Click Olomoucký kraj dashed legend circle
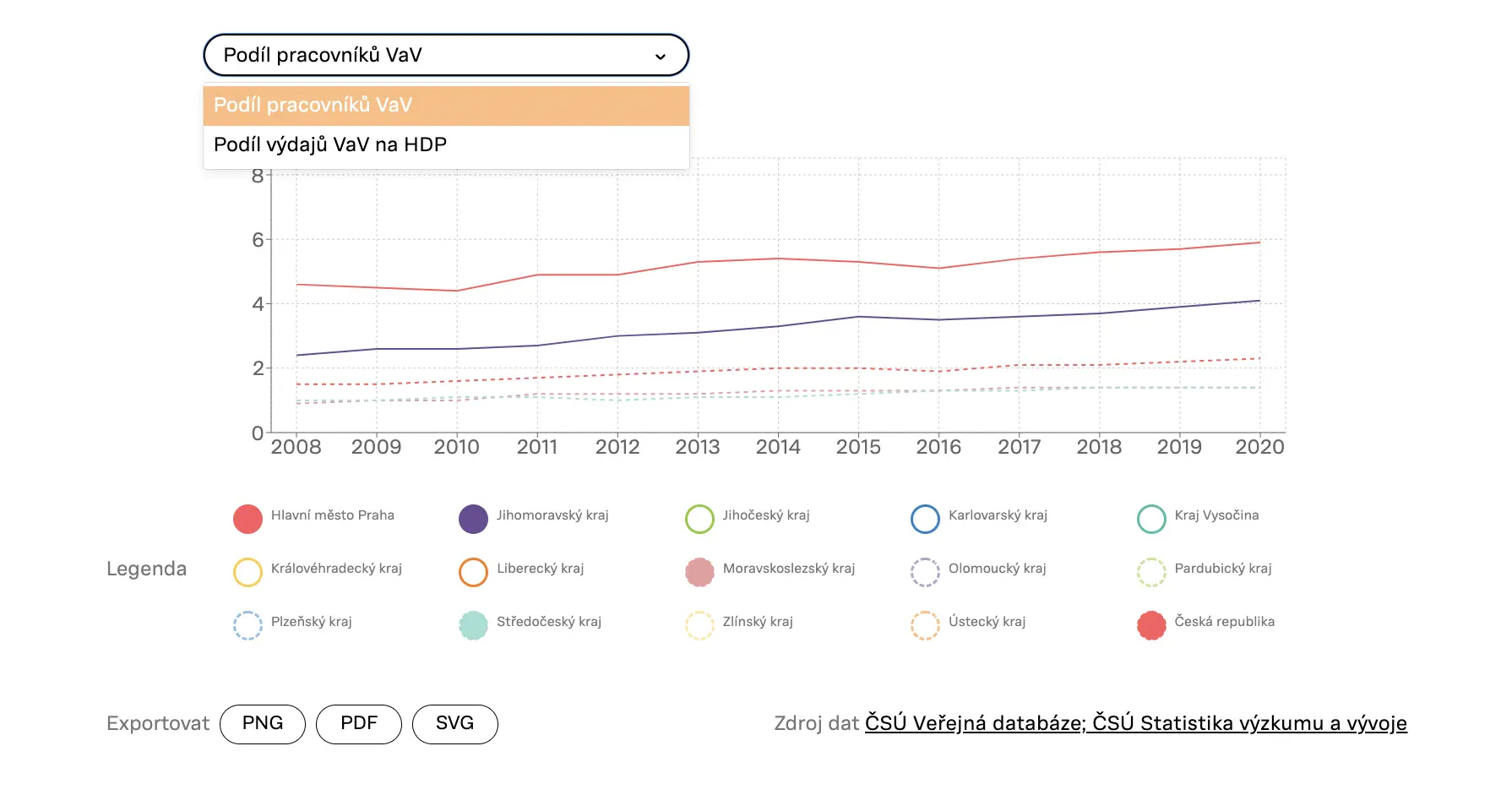Viewport: 1512px width, 806px height. point(925,572)
